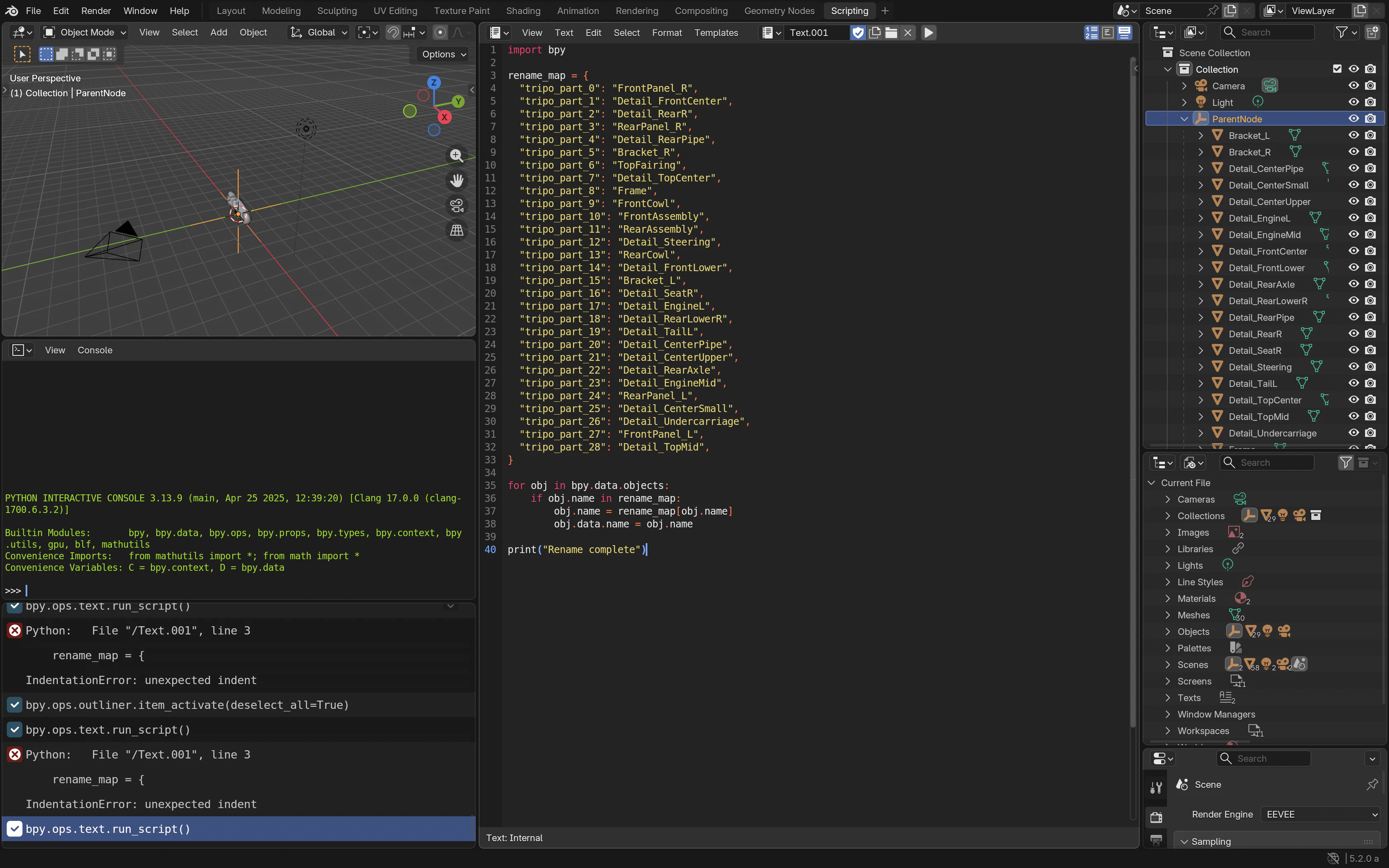The width and height of the screenshot is (1389, 868).
Task: Switch to the Shading workspace tab
Action: pos(523,10)
